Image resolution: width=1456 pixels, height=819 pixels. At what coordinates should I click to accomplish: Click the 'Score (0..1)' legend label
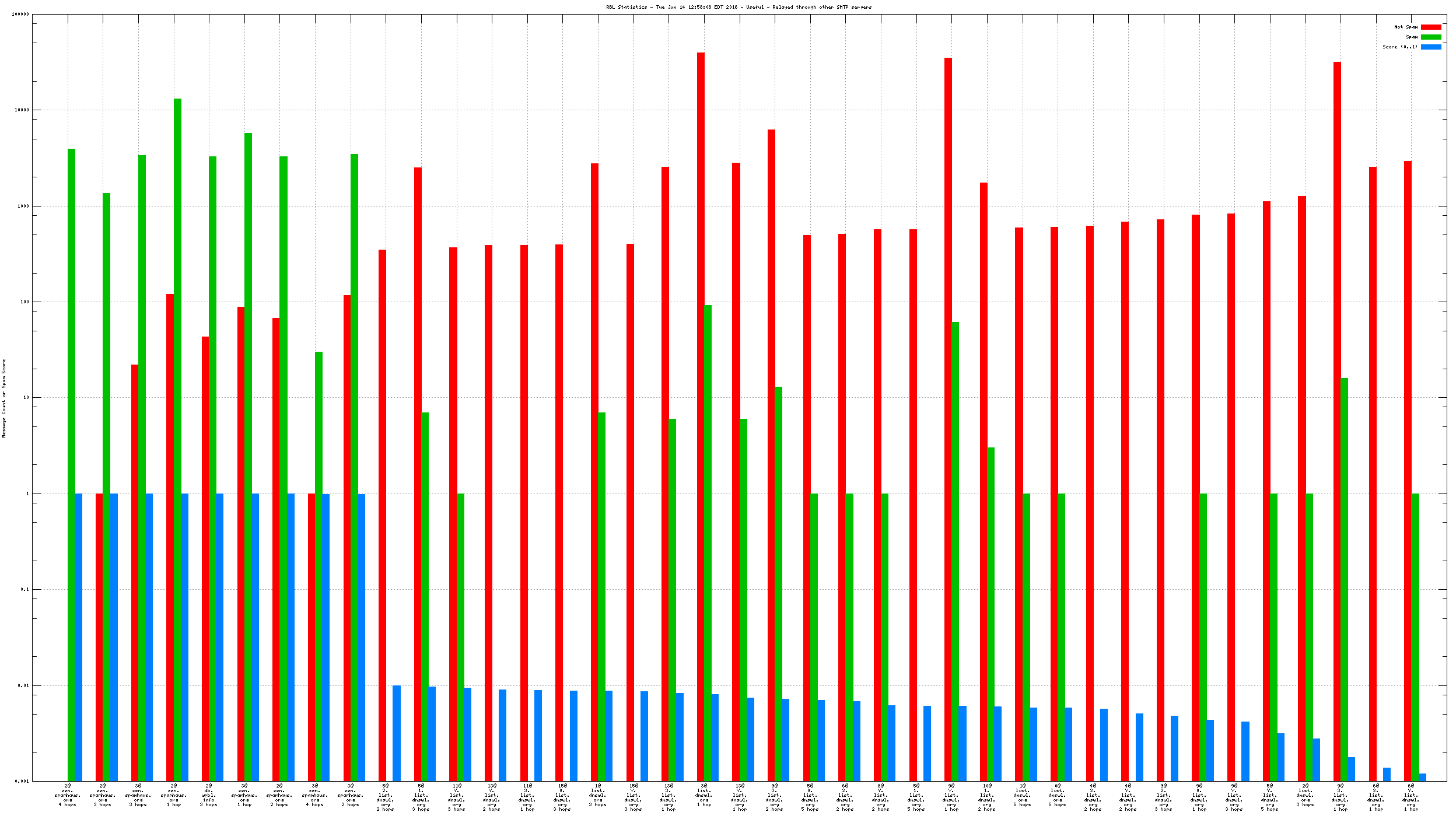1399,47
